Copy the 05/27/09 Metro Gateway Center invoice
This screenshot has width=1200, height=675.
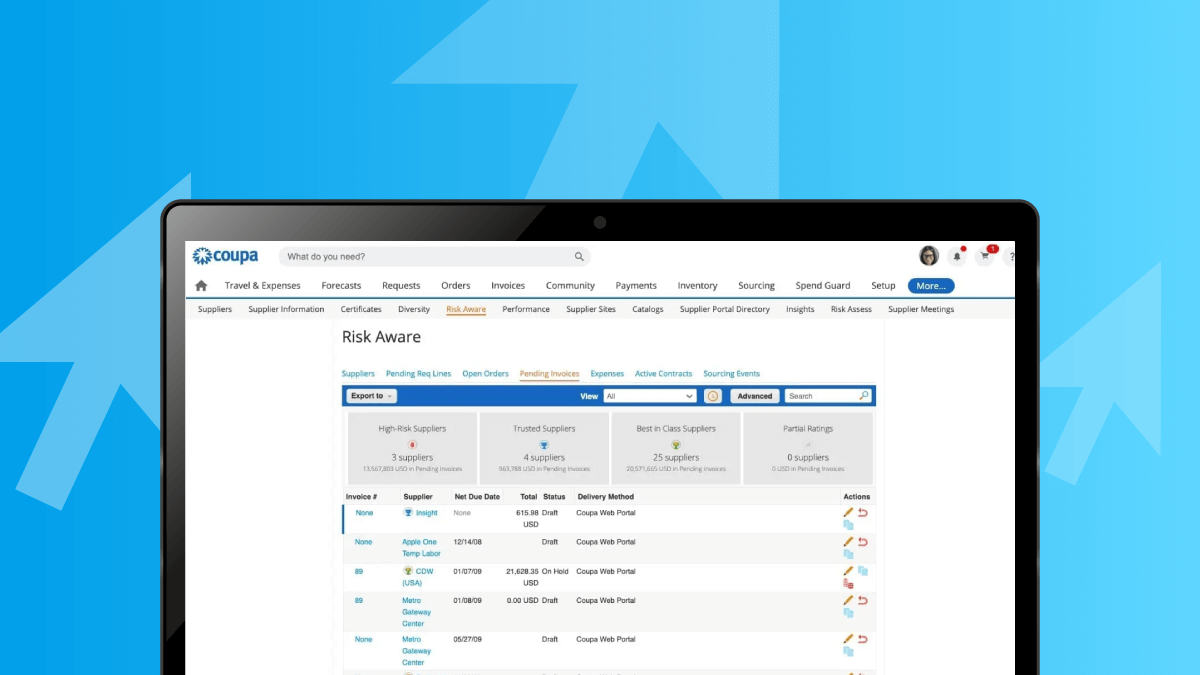[x=848, y=651]
